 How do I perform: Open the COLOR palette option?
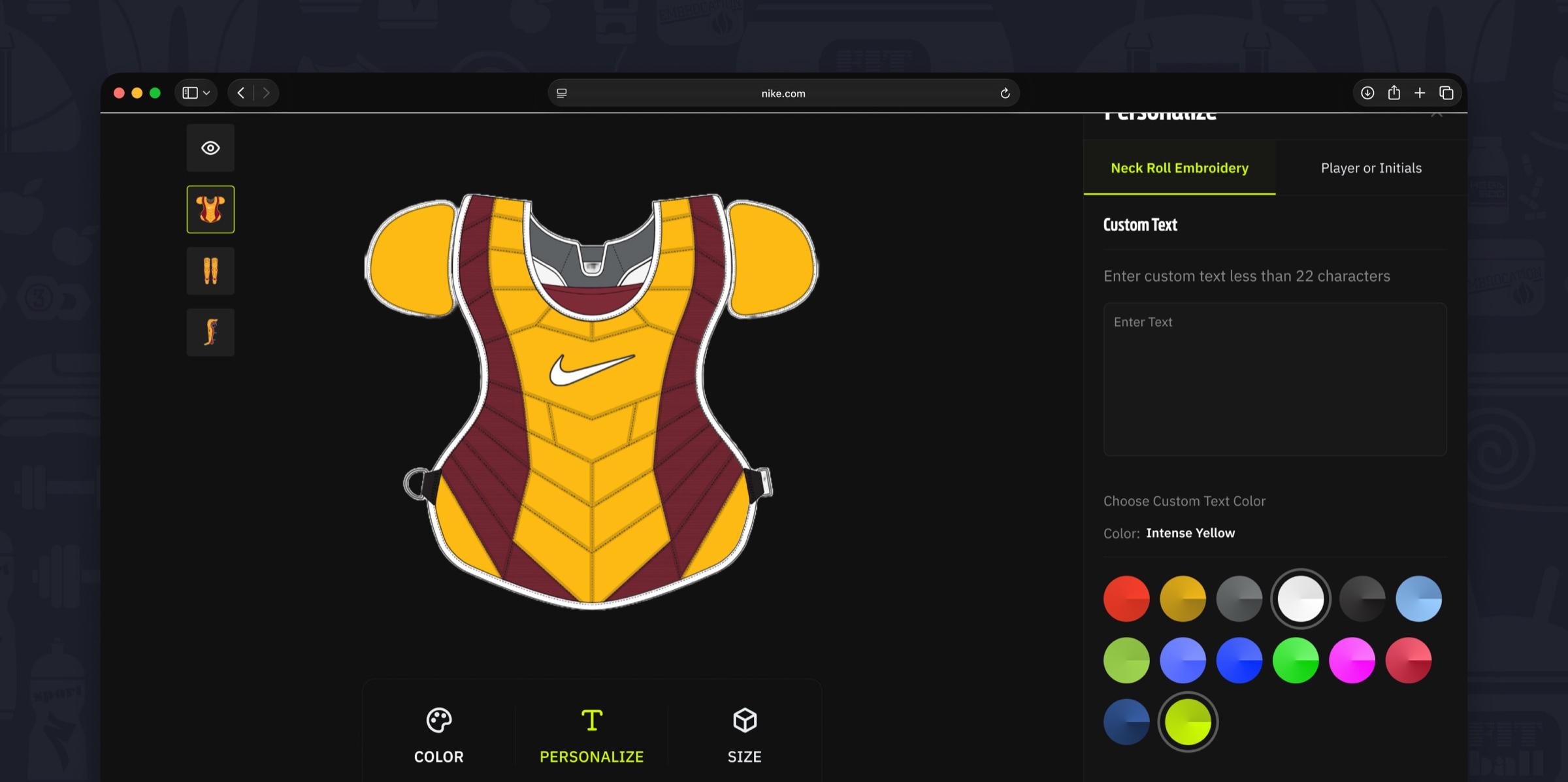tap(439, 736)
